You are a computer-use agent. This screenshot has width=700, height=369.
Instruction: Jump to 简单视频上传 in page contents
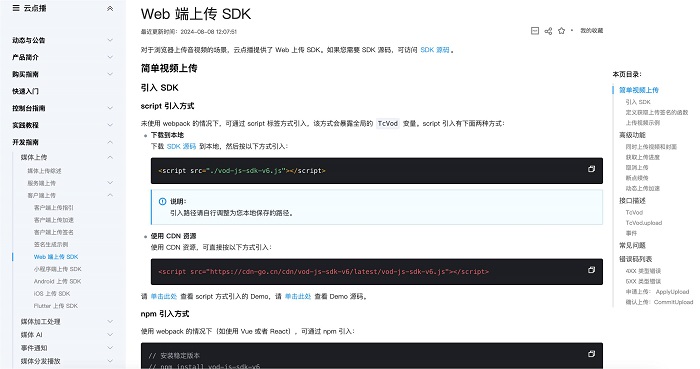point(639,90)
